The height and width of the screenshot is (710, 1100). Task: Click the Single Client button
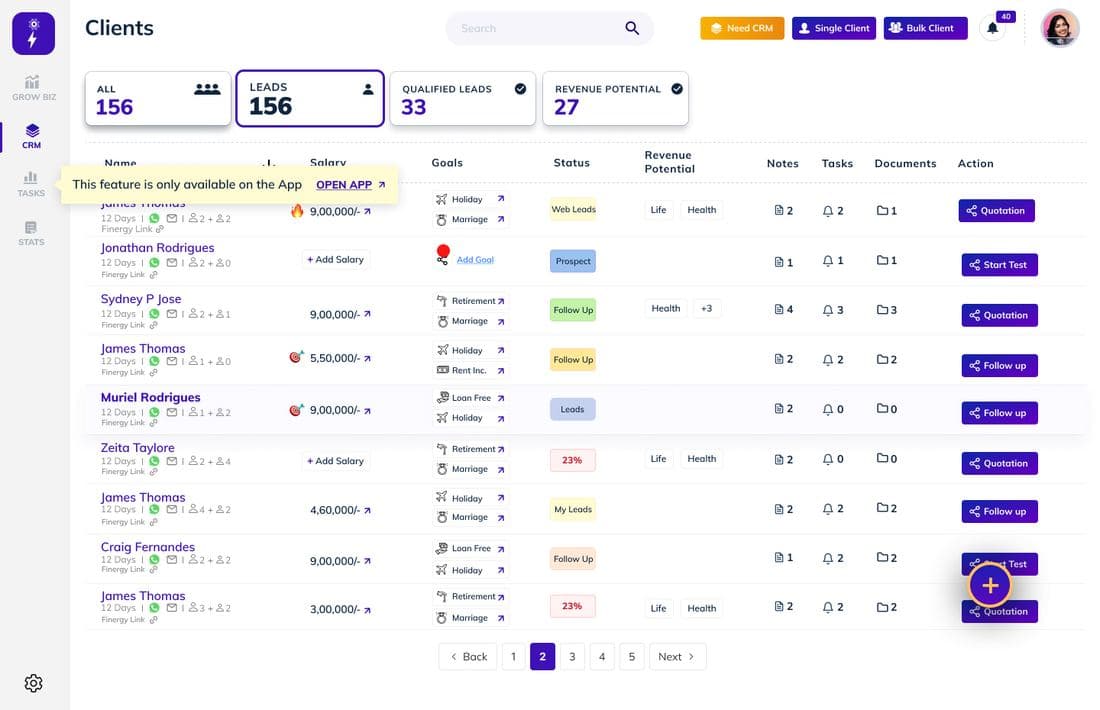(x=834, y=28)
